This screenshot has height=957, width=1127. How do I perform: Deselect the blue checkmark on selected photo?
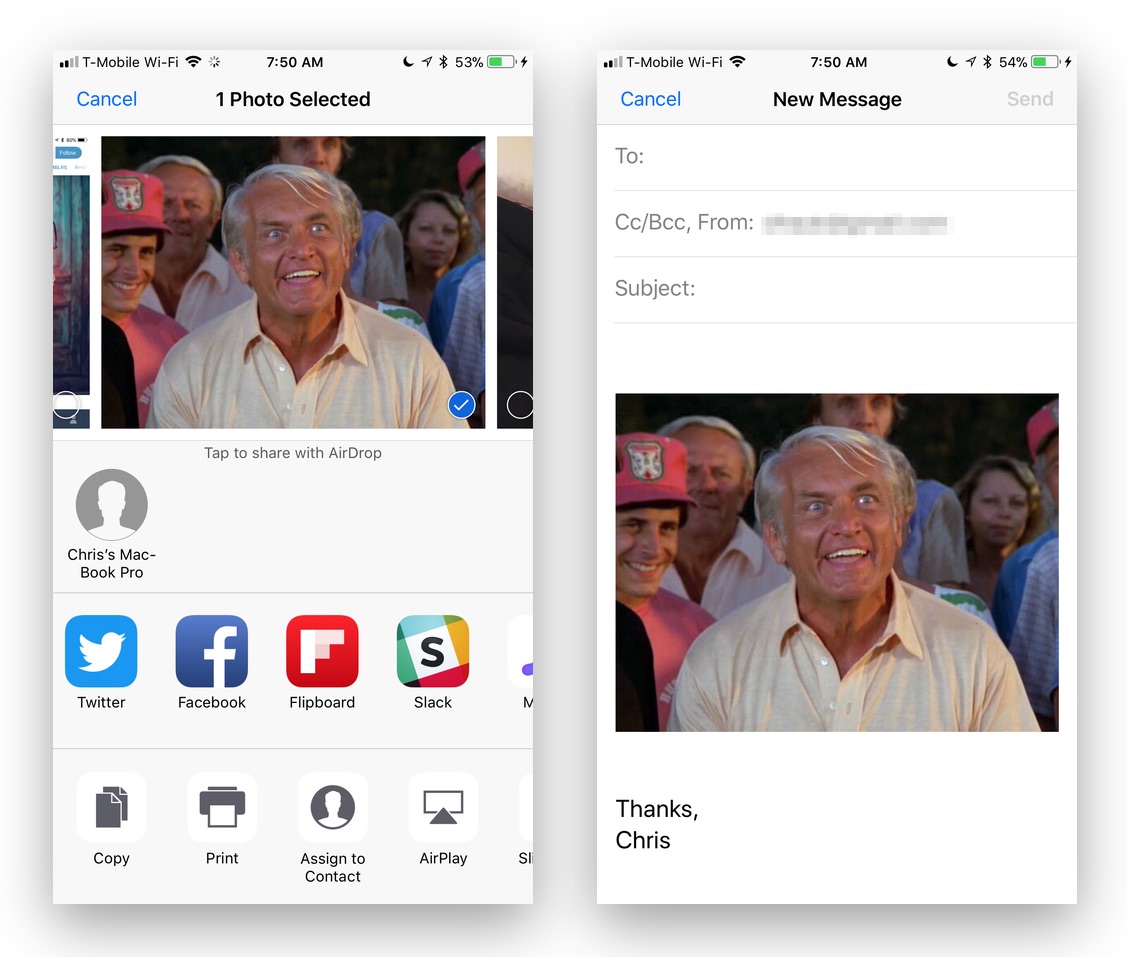tap(461, 405)
